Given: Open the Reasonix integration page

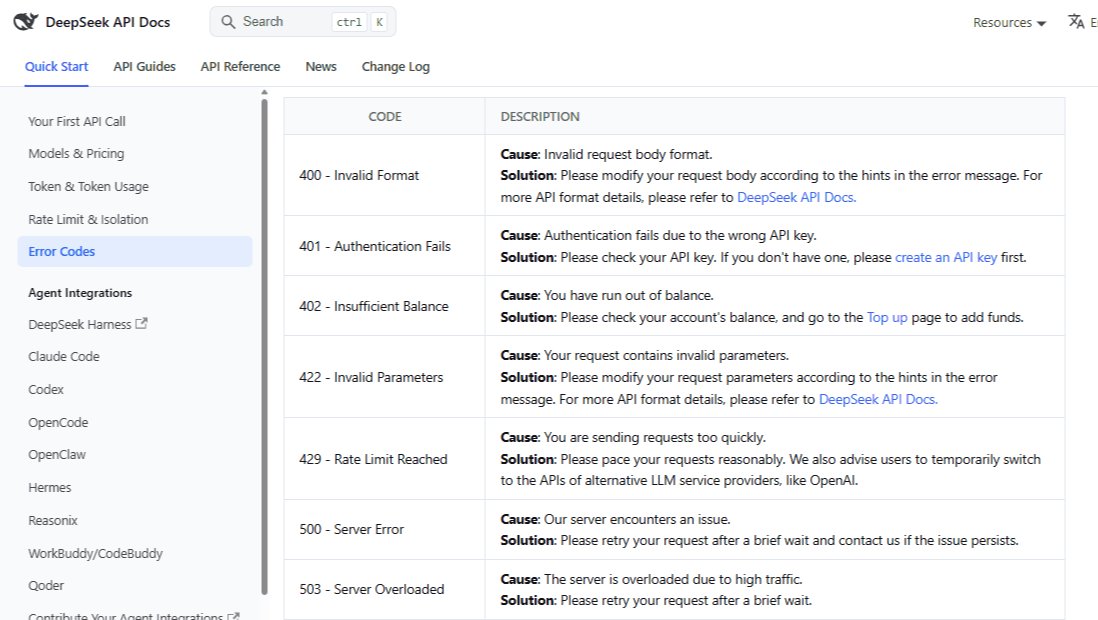Looking at the screenshot, I should click(x=53, y=521).
